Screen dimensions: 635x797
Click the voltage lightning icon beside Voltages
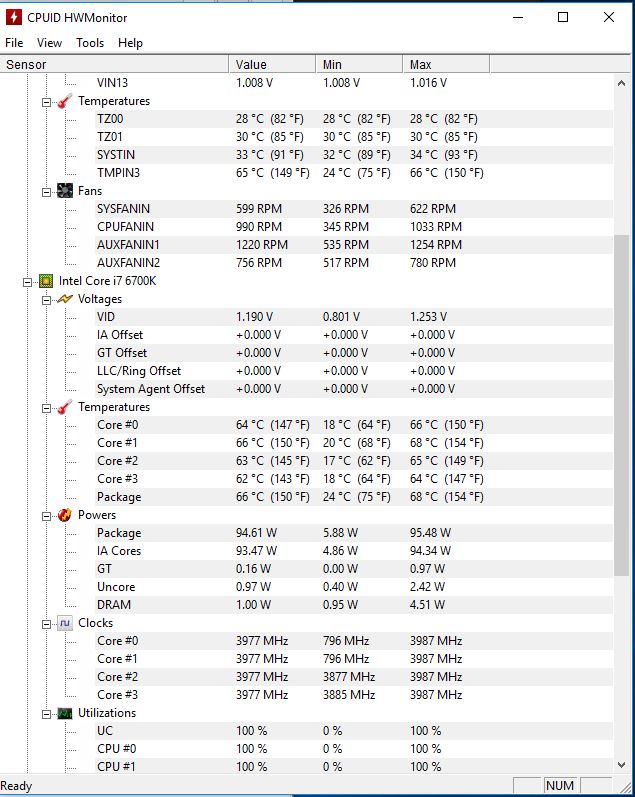(65, 299)
